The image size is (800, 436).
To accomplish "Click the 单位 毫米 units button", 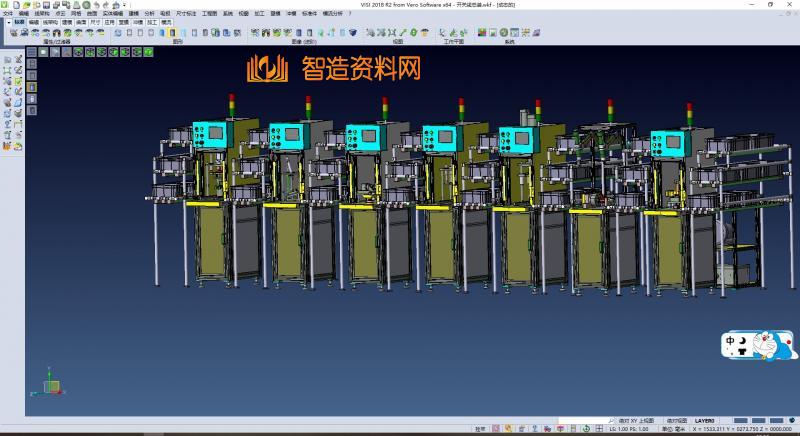I will 676,429.
